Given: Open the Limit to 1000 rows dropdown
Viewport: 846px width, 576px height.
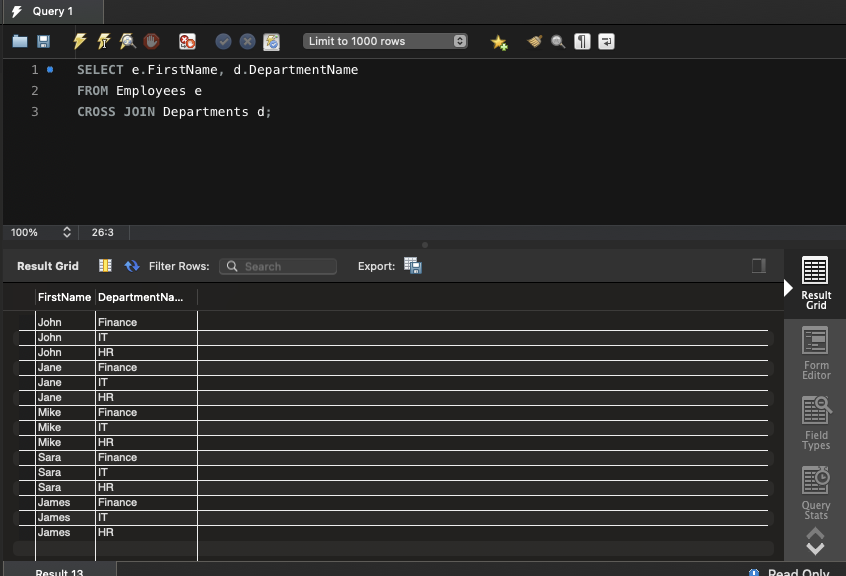Looking at the screenshot, I should point(385,42).
